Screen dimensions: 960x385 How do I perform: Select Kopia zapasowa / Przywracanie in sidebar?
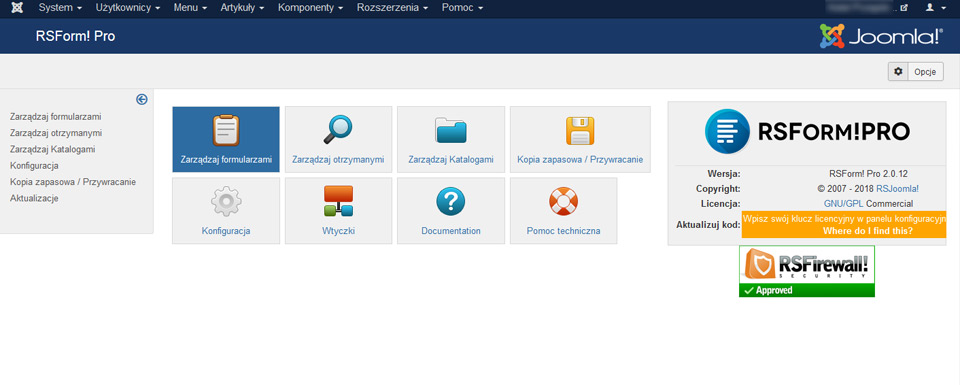point(73,182)
